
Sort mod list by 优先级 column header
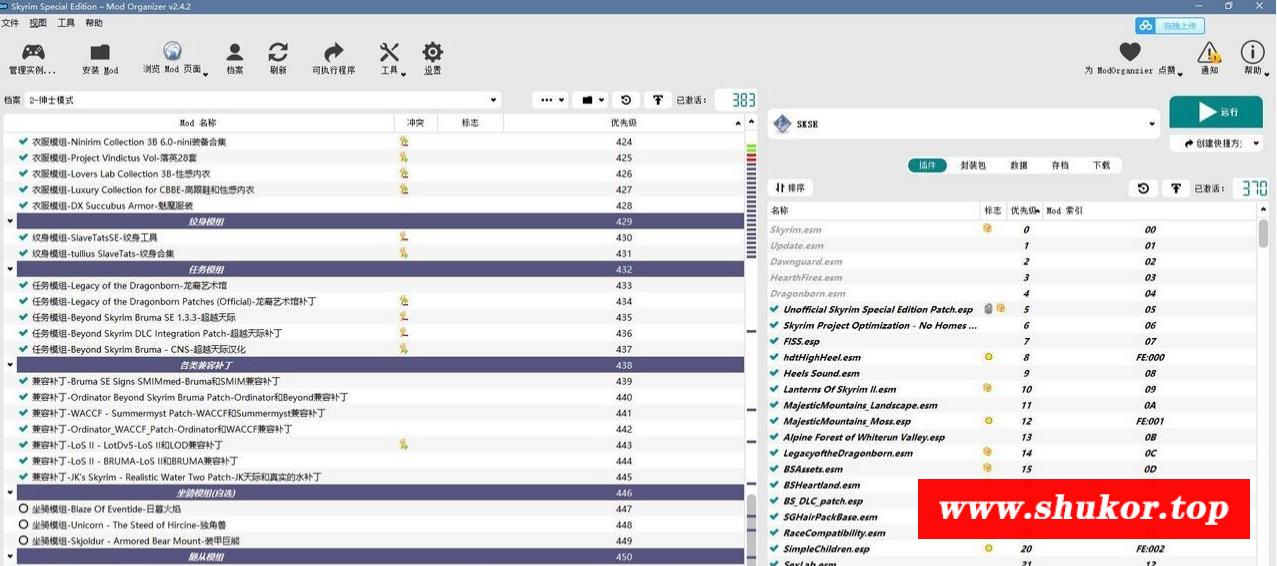[623, 123]
